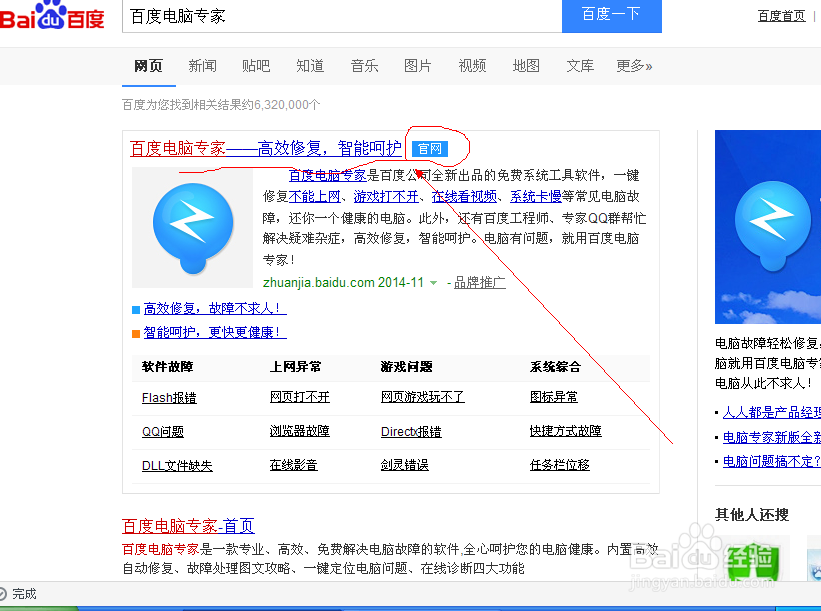This screenshot has height=611, width=821.
Task: Switch to the 新闻 tab
Action: [x=202, y=66]
